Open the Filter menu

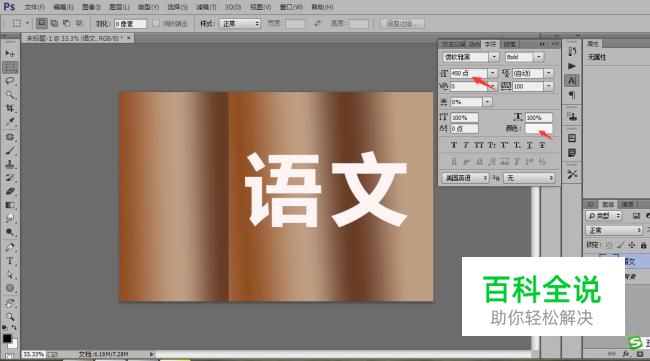[x=206, y=7]
